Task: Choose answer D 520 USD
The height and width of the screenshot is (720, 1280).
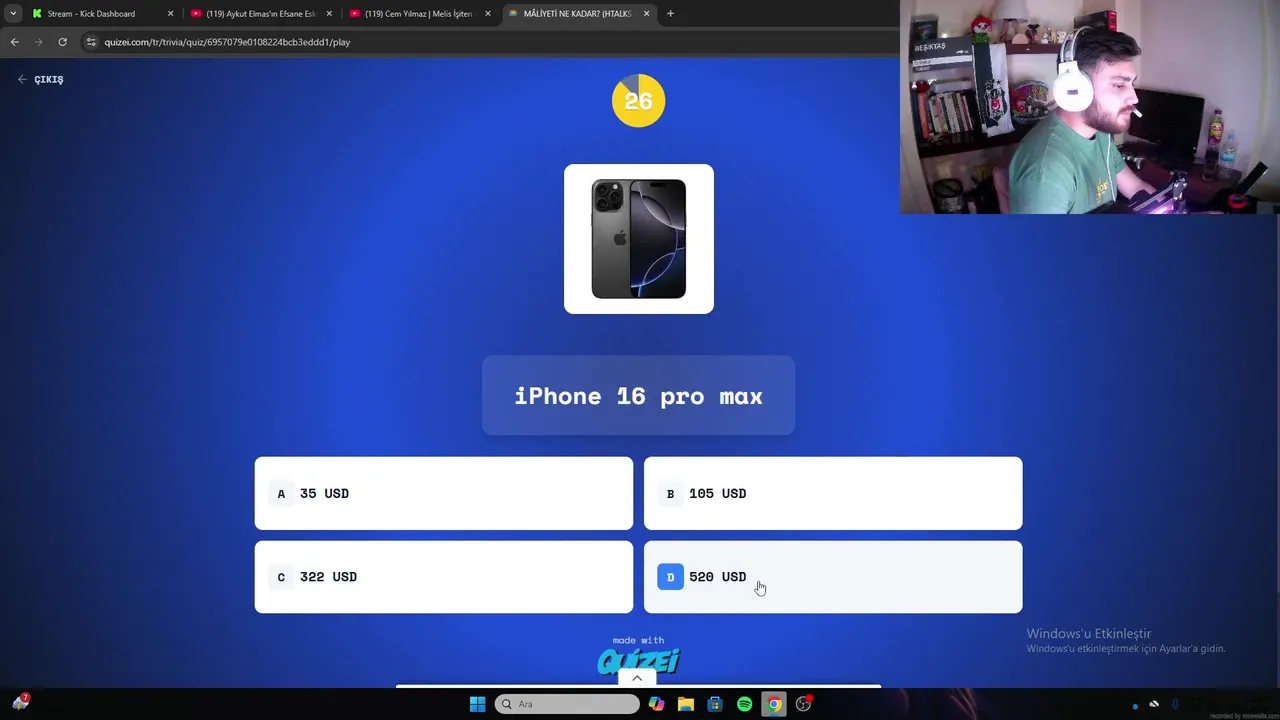Action: (x=833, y=577)
